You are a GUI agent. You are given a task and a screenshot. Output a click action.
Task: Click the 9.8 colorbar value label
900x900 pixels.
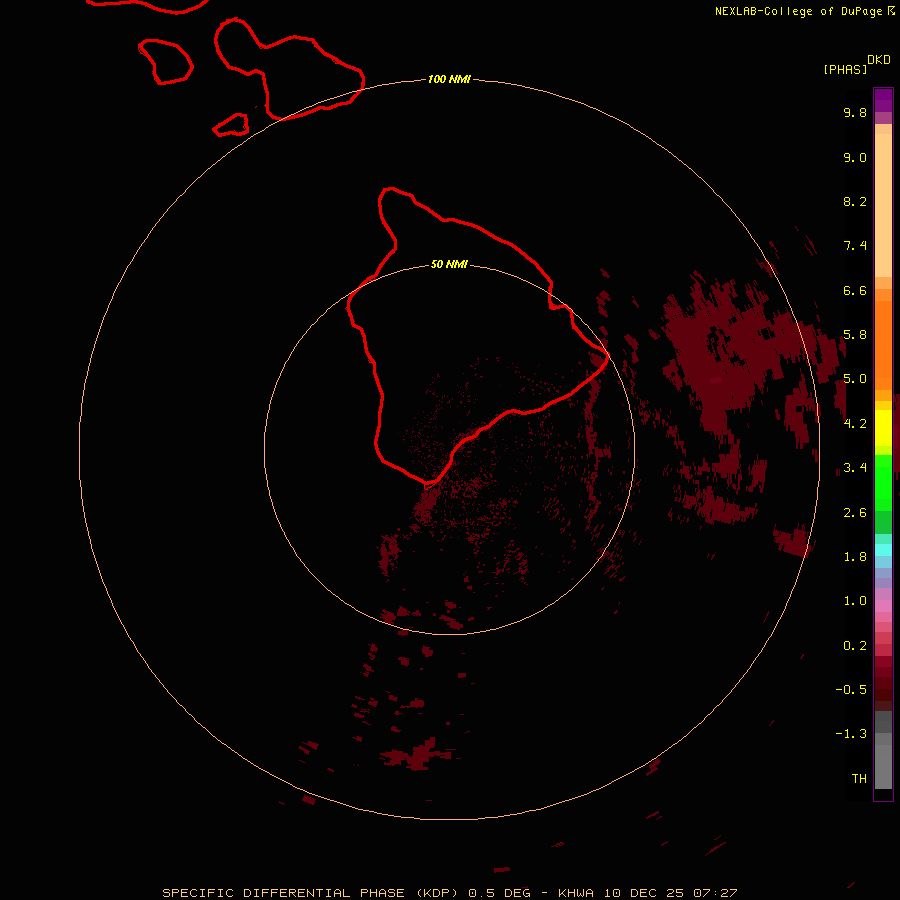(855, 112)
